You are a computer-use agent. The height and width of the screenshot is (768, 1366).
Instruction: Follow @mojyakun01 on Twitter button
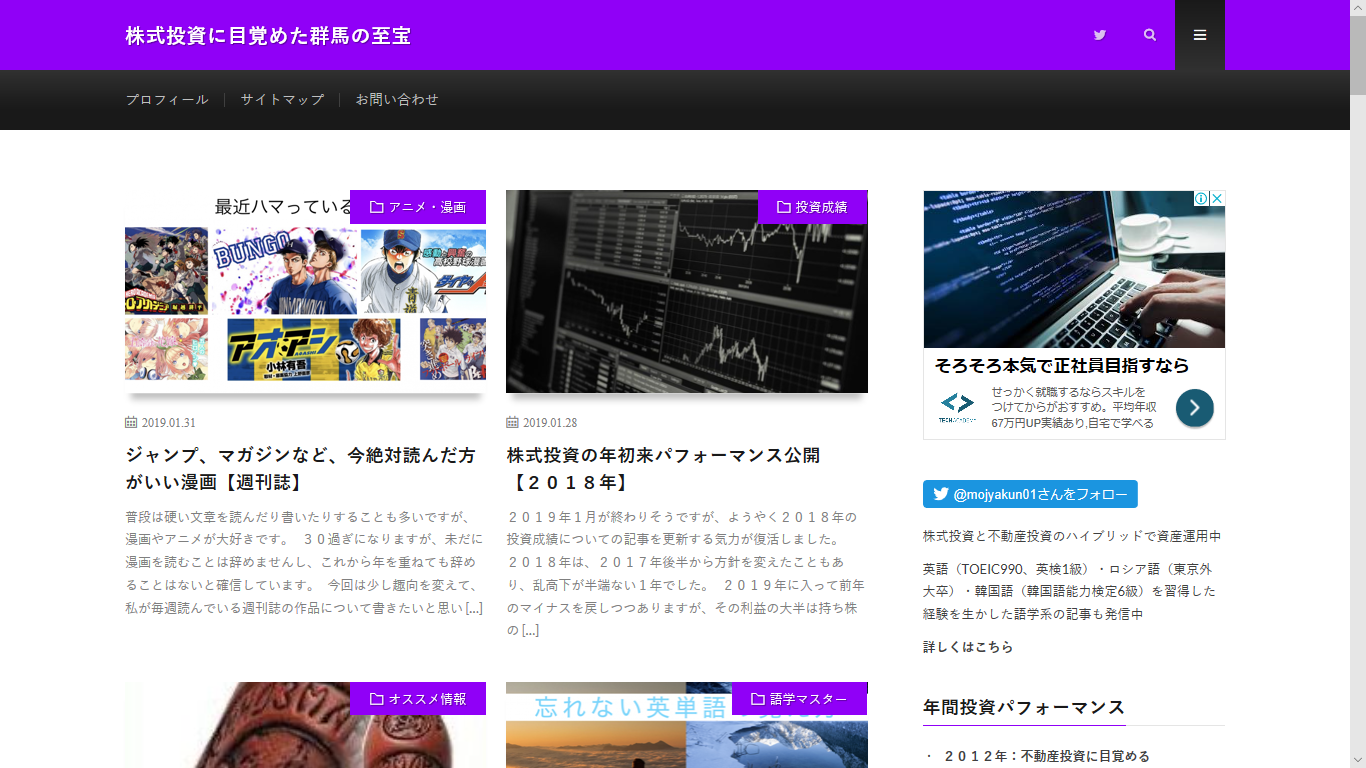[x=1030, y=494]
